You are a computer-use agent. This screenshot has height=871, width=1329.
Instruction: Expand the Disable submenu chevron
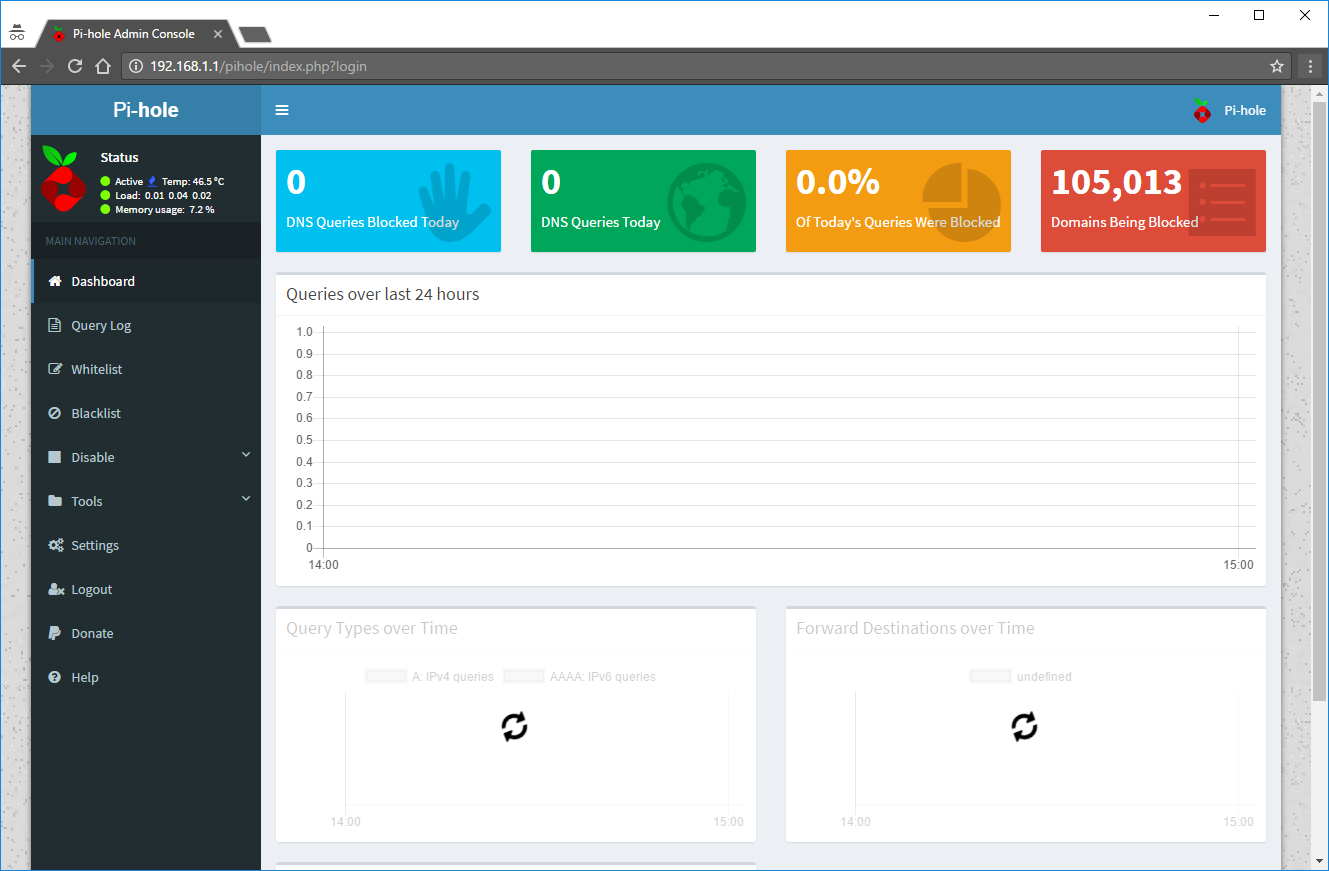pyautogui.click(x=246, y=455)
